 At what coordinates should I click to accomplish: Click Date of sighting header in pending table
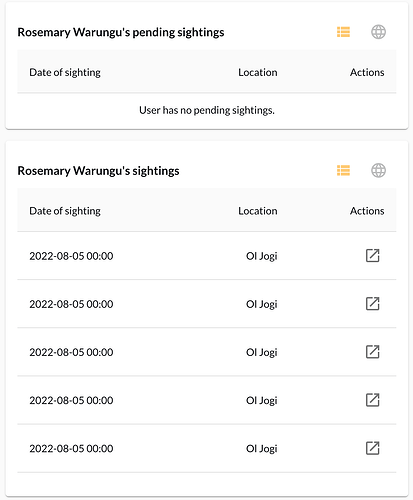(x=65, y=72)
